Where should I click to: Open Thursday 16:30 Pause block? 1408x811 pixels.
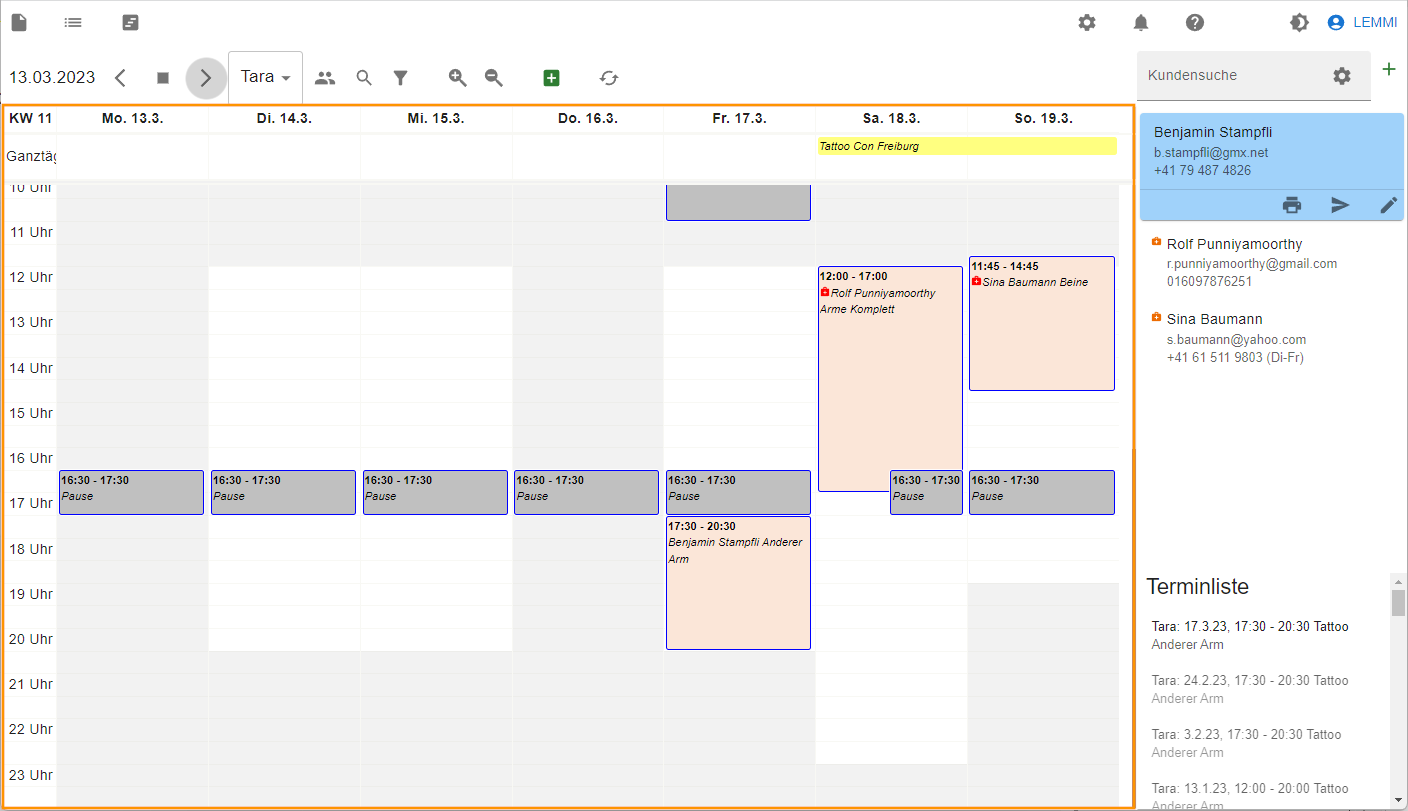pyautogui.click(x=586, y=492)
